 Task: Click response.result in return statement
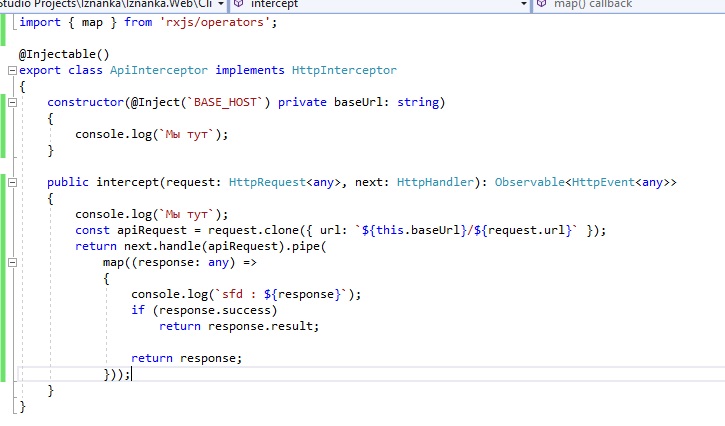coord(260,326)
